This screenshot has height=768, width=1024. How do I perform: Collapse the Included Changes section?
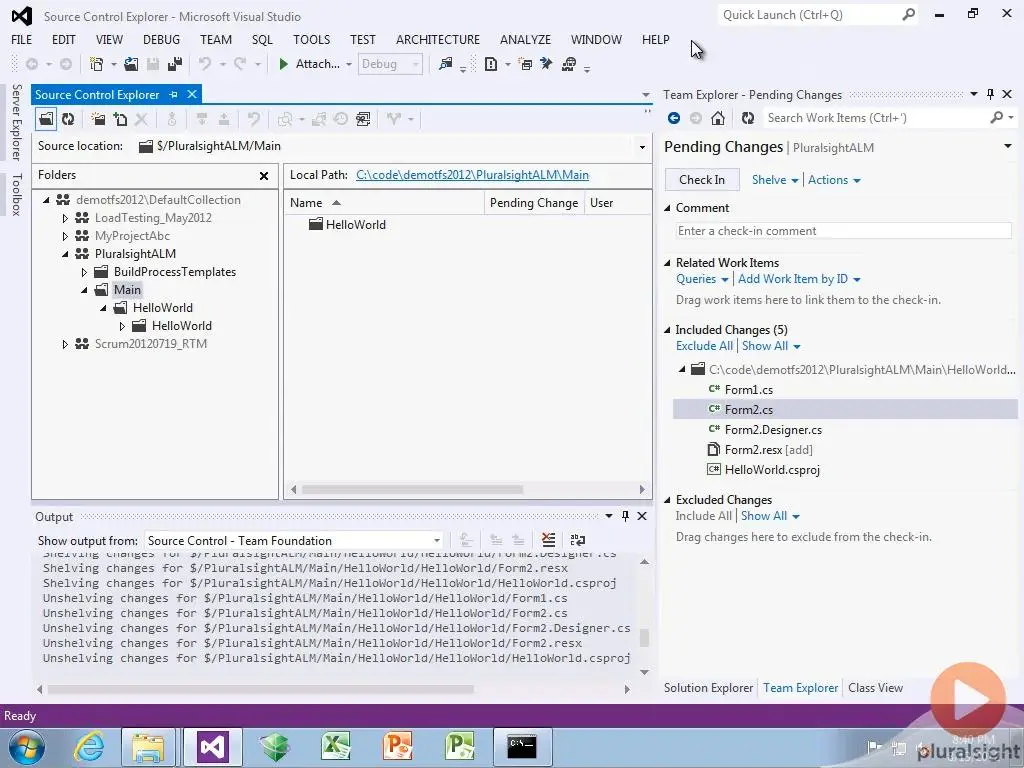(x=667, y=330)
